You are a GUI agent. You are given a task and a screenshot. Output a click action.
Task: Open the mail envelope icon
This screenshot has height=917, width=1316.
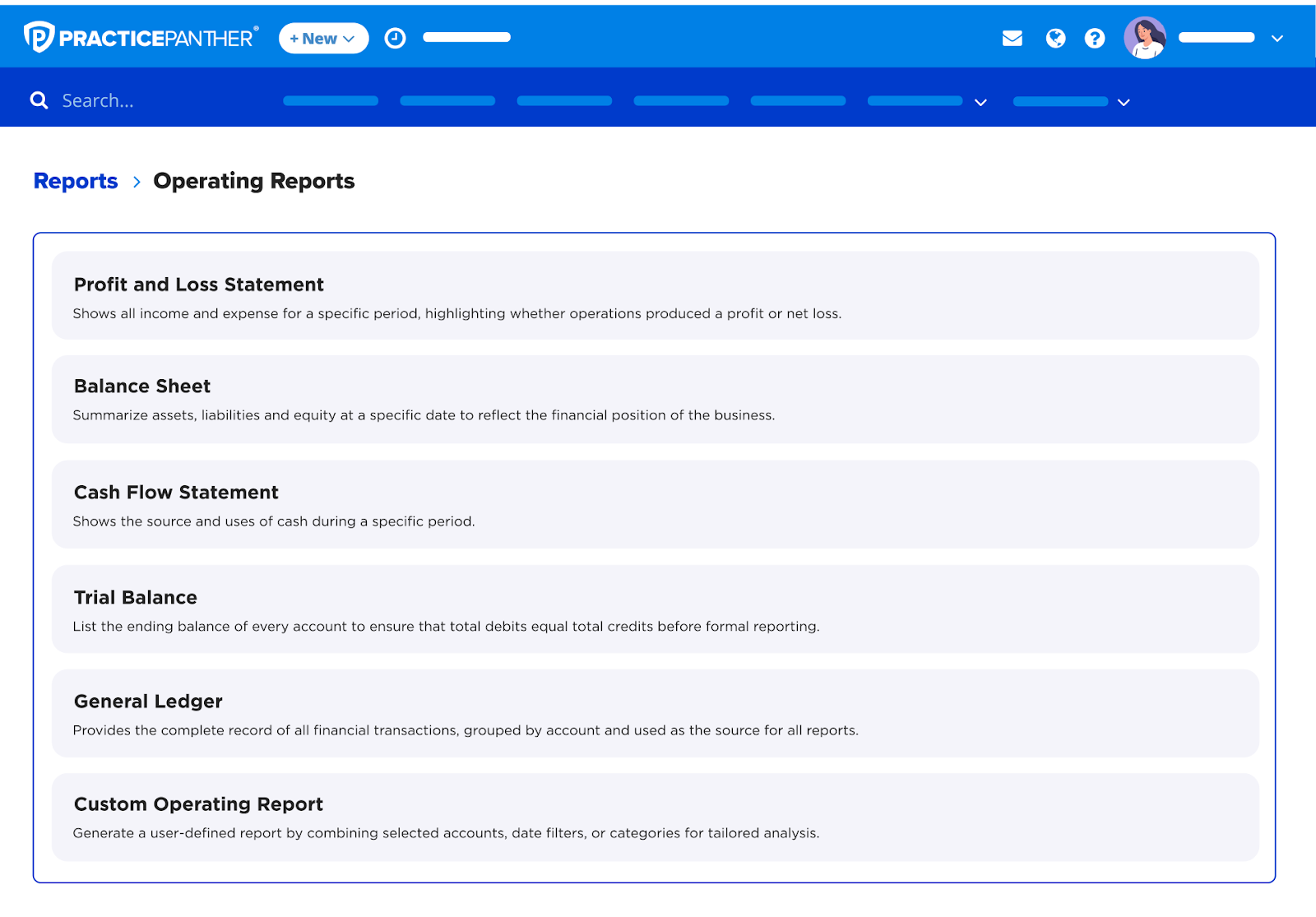(1012, 38)
